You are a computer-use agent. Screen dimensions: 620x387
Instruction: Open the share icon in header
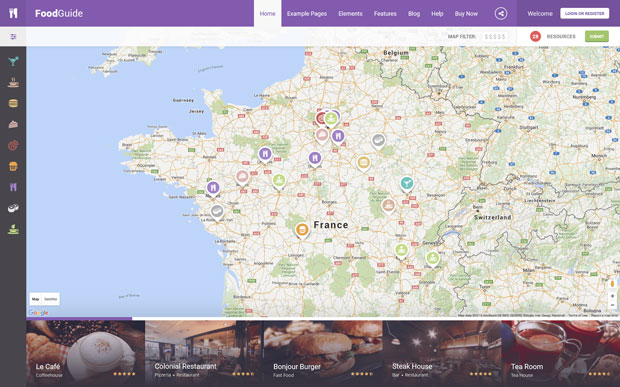coord(501,13)
